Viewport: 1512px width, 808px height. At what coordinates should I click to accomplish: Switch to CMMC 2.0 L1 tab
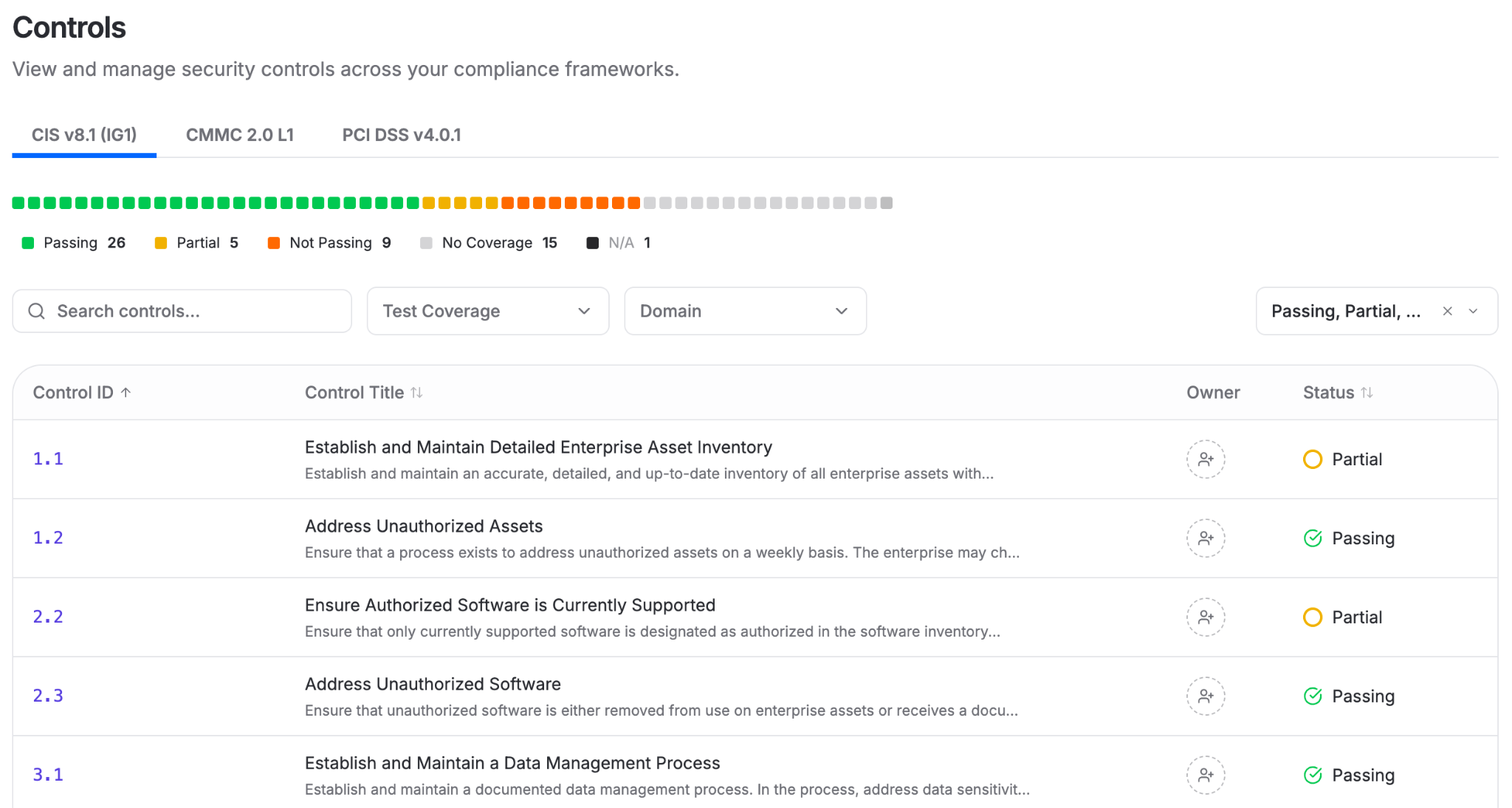point(240,135)
